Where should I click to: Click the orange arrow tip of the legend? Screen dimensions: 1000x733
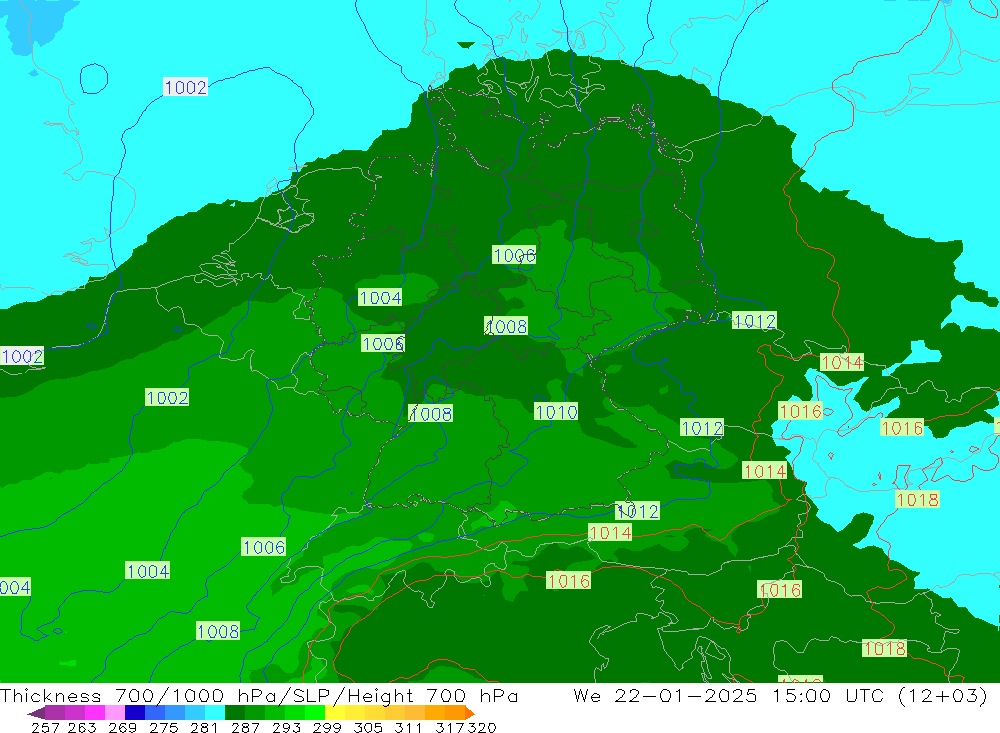(x=470, y=713)
